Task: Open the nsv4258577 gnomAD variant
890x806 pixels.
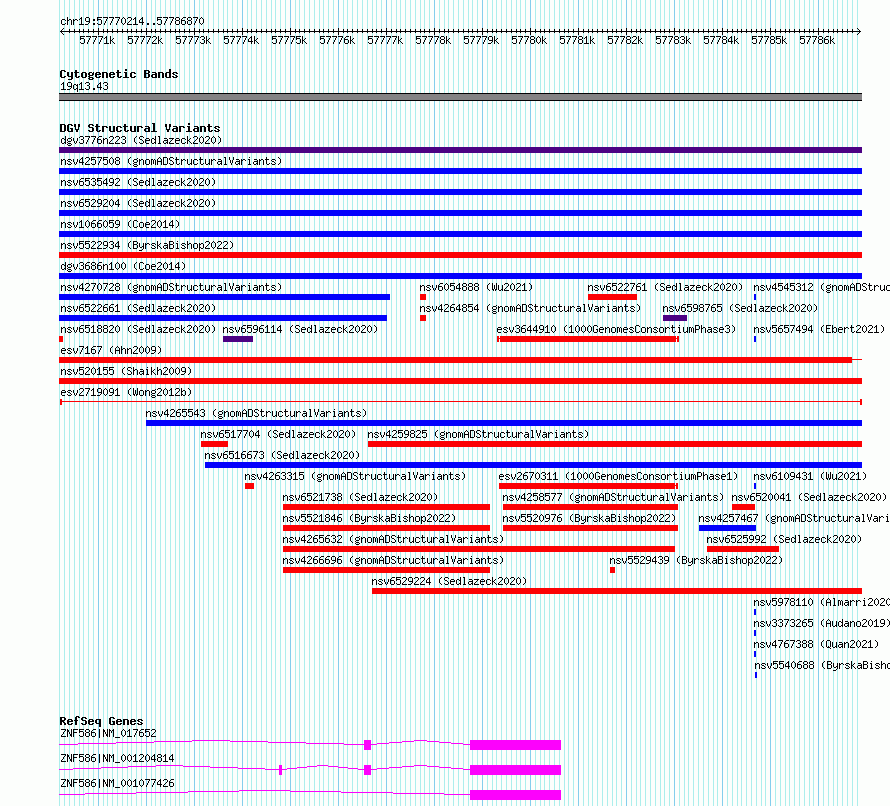Action: coord(613,497)
